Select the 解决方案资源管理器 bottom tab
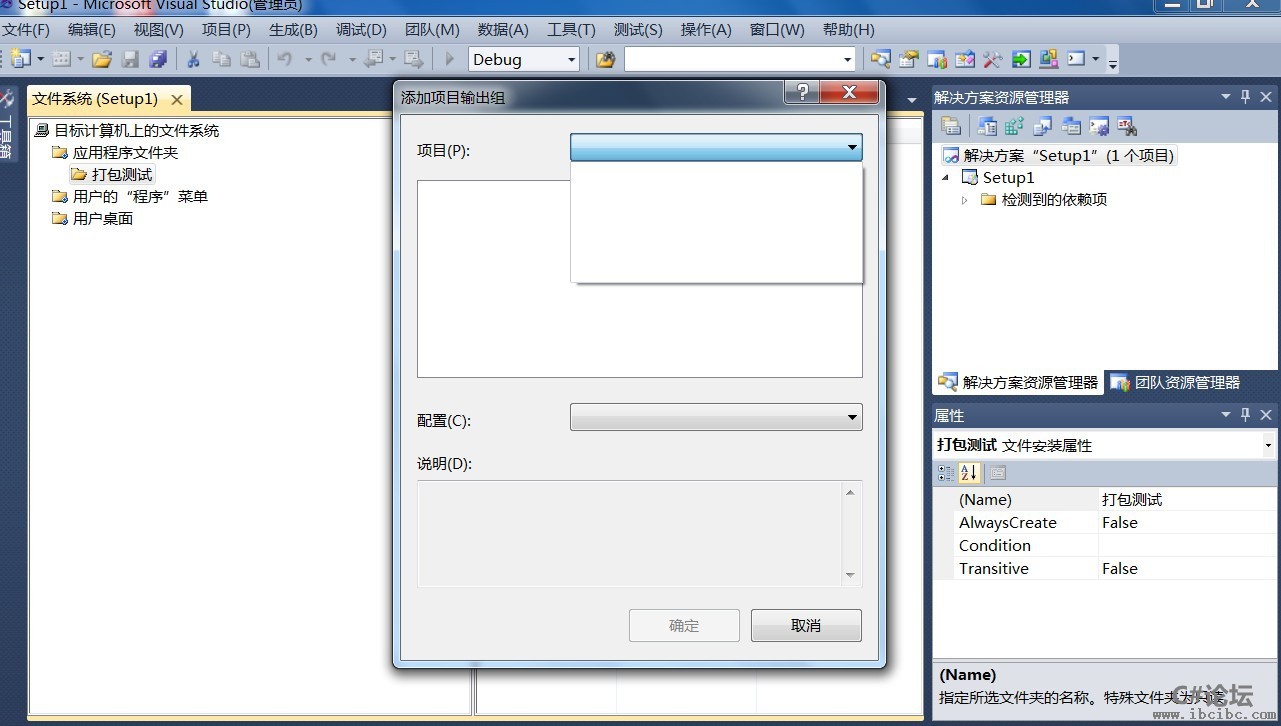Image resolution: width=1281 pixels, height=726 pixels. pyautogui.click(x=1018, y=382)
